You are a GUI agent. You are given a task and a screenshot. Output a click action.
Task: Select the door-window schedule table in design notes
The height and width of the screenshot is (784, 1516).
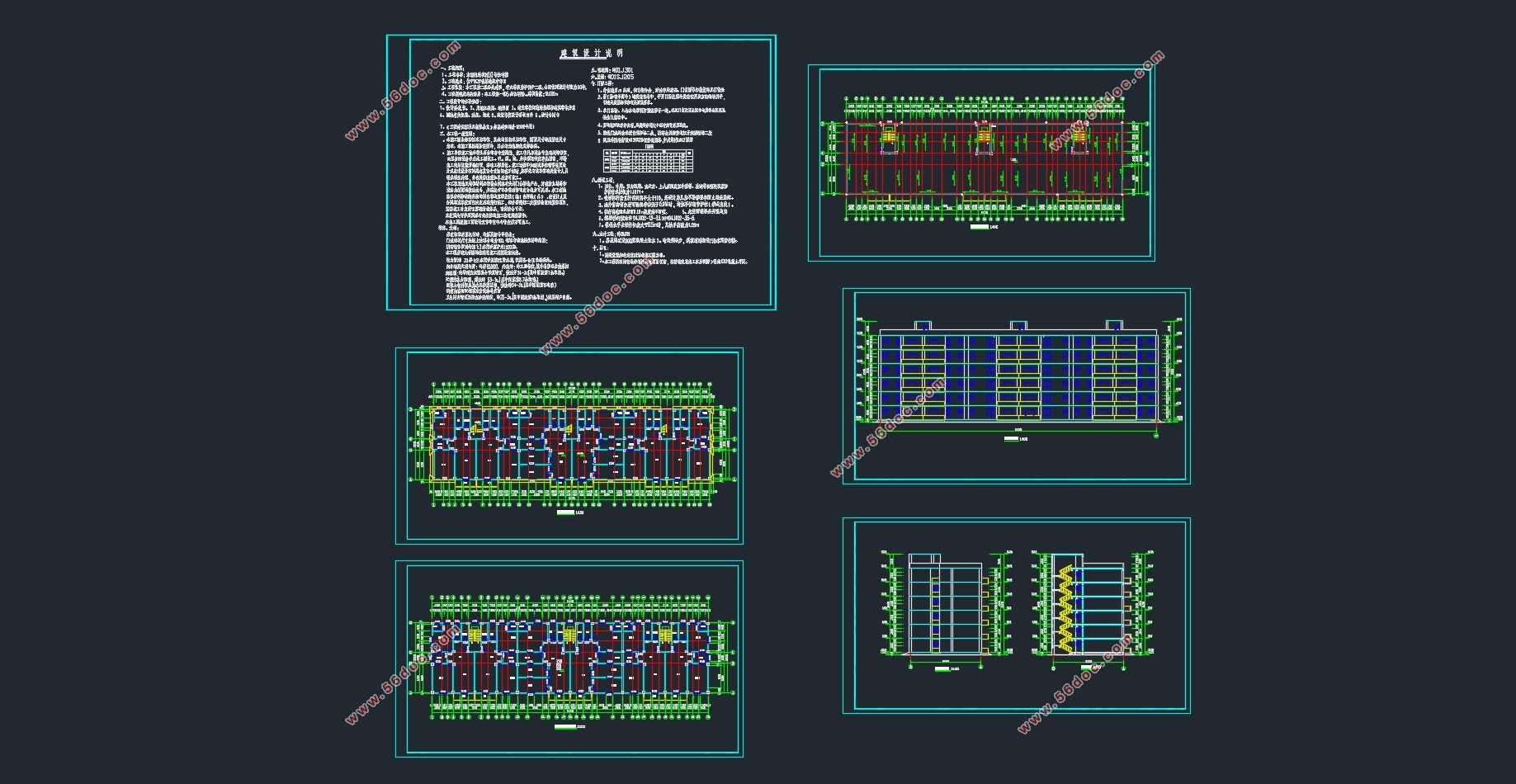[648, 160]
